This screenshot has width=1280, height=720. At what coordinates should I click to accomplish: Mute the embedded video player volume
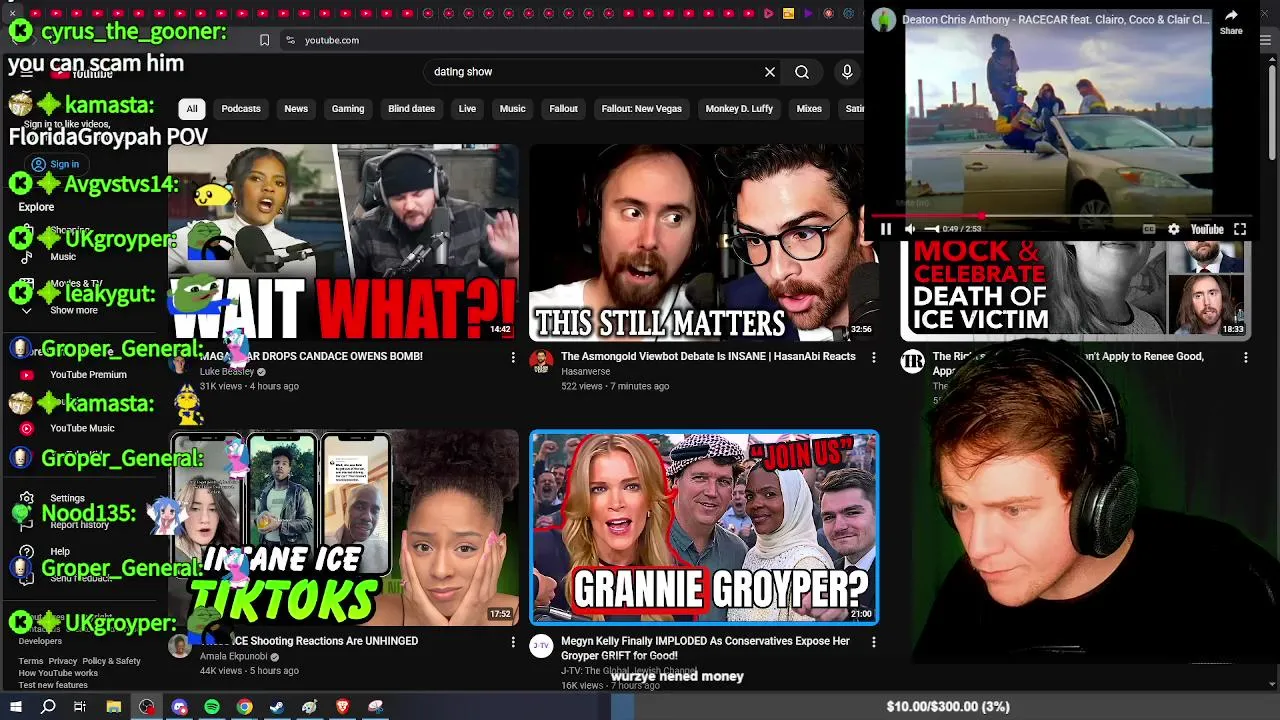910,229
